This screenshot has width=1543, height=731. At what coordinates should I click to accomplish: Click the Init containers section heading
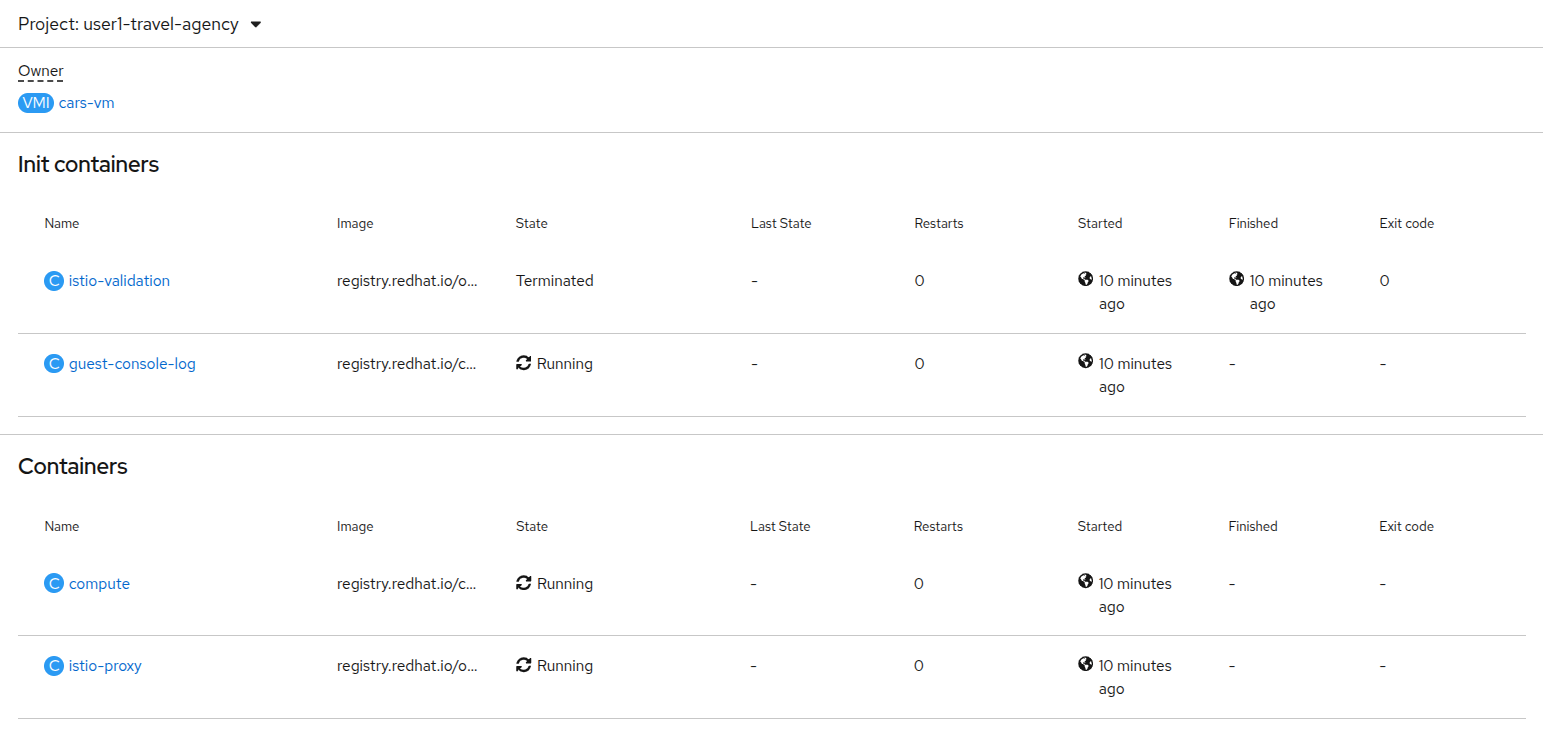tap(88, 165)
